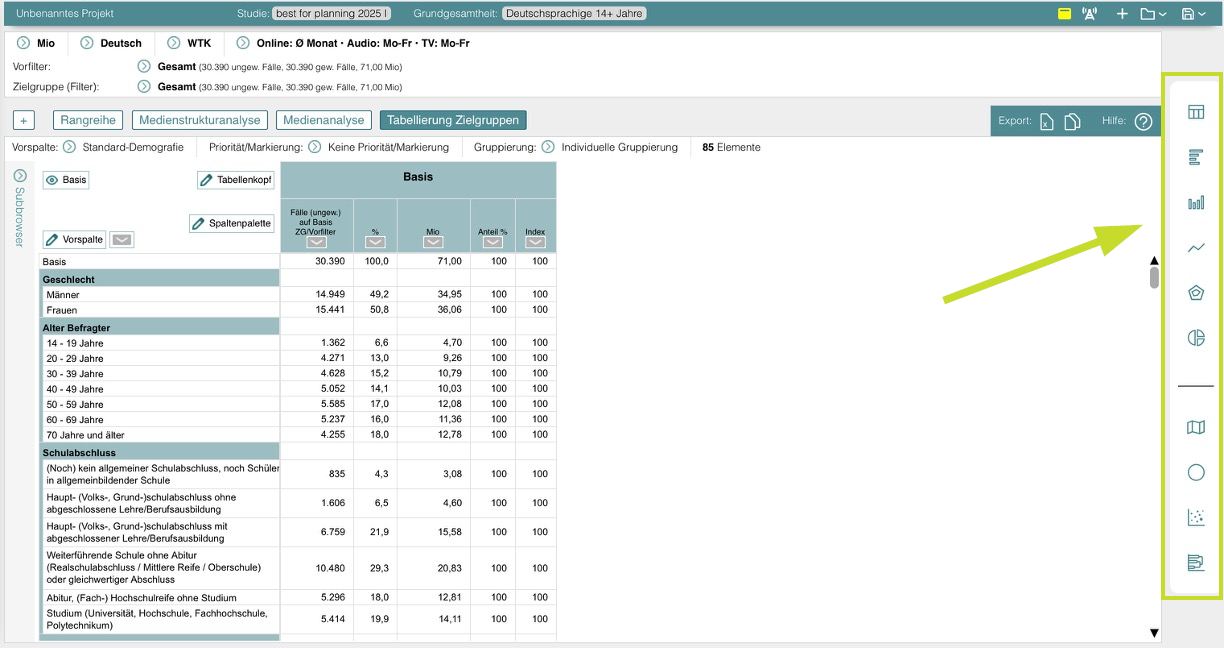Click the Tabellenkopf edit button
The image size is (1224, 648).
236,180
